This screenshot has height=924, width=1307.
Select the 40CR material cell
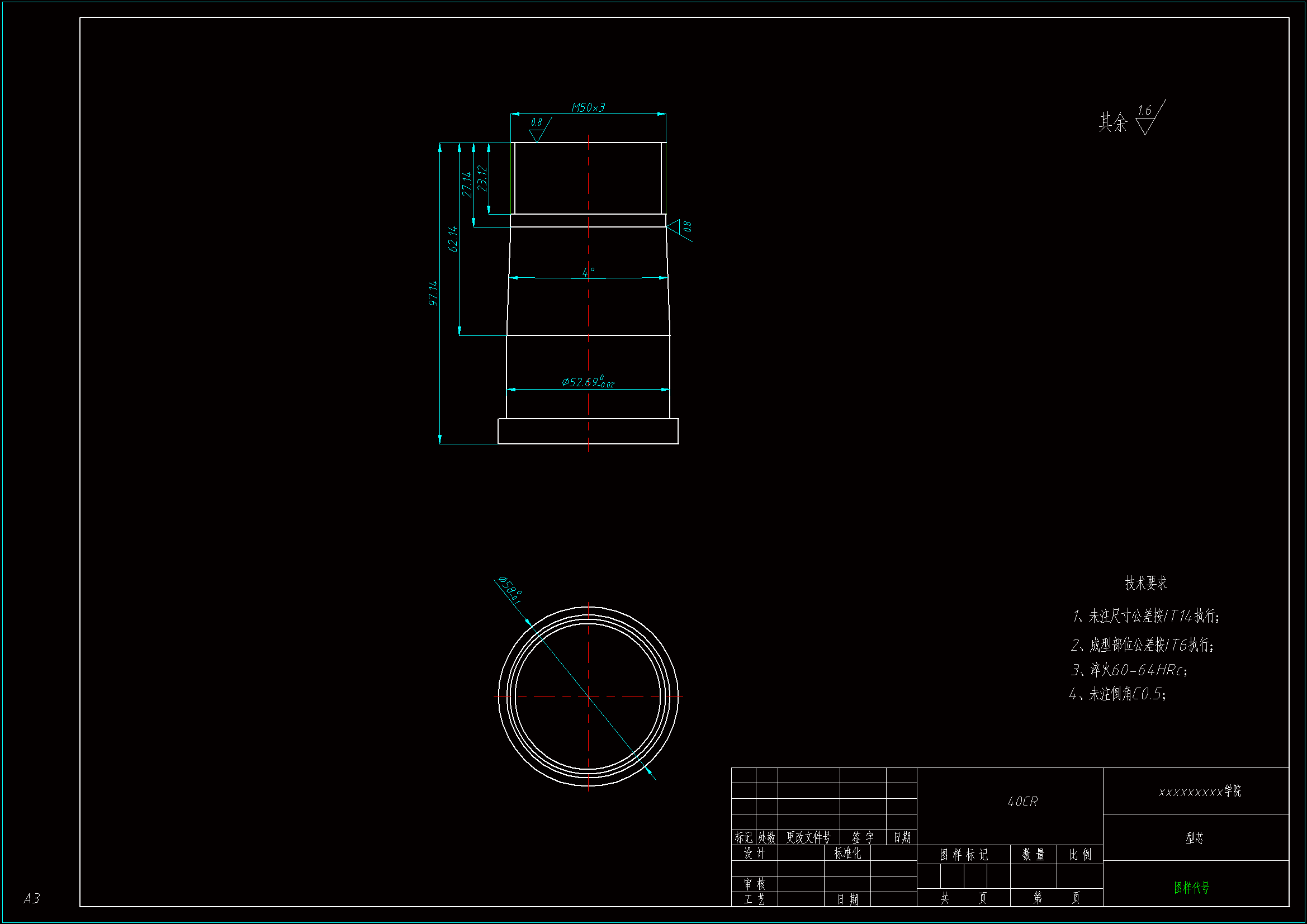pyautogui.click(x=1022, y=802)
